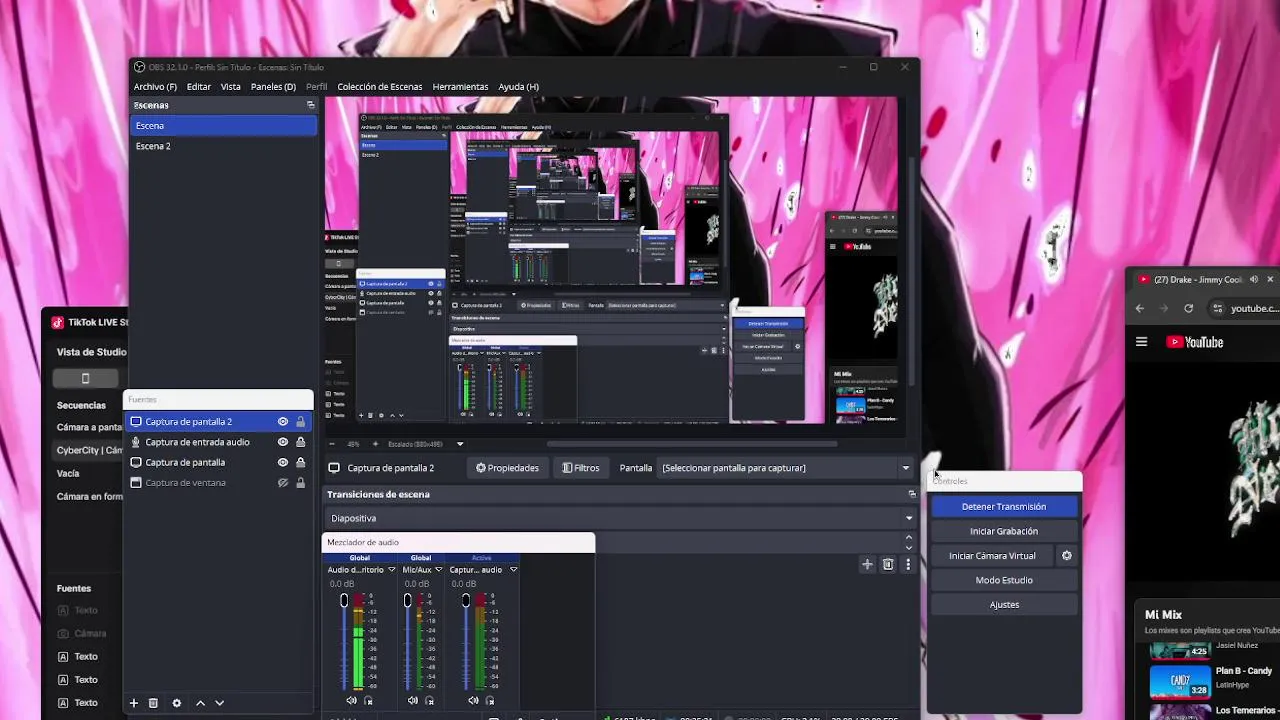Hide the Captura de pantalla source with its eye icon
Screen dimensions: 1280x720
pyautogui.click(x=283, y=462)
